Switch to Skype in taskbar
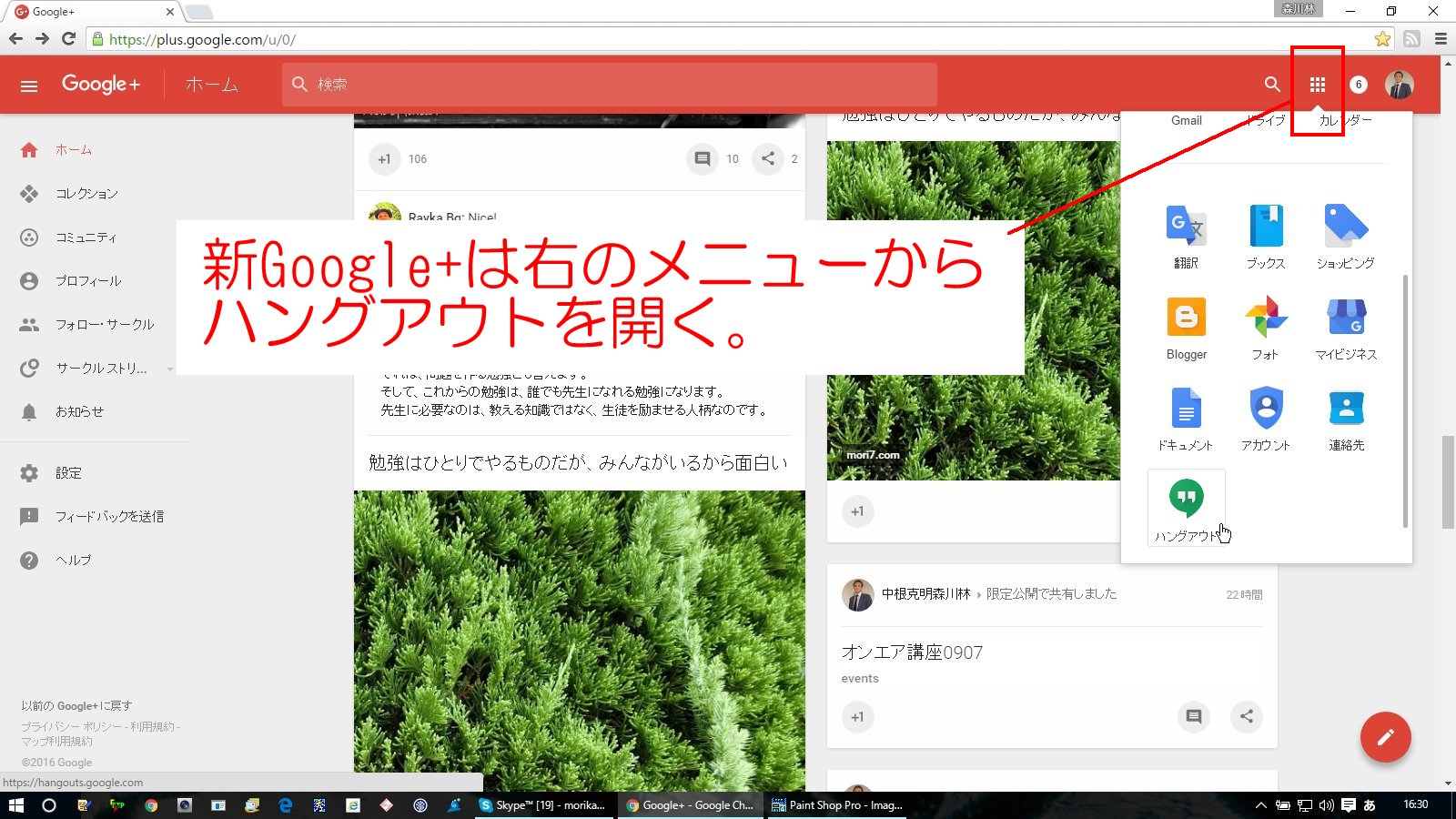Image resolution: width=1456 pixels, height=819 pixels. pos(542,805)
